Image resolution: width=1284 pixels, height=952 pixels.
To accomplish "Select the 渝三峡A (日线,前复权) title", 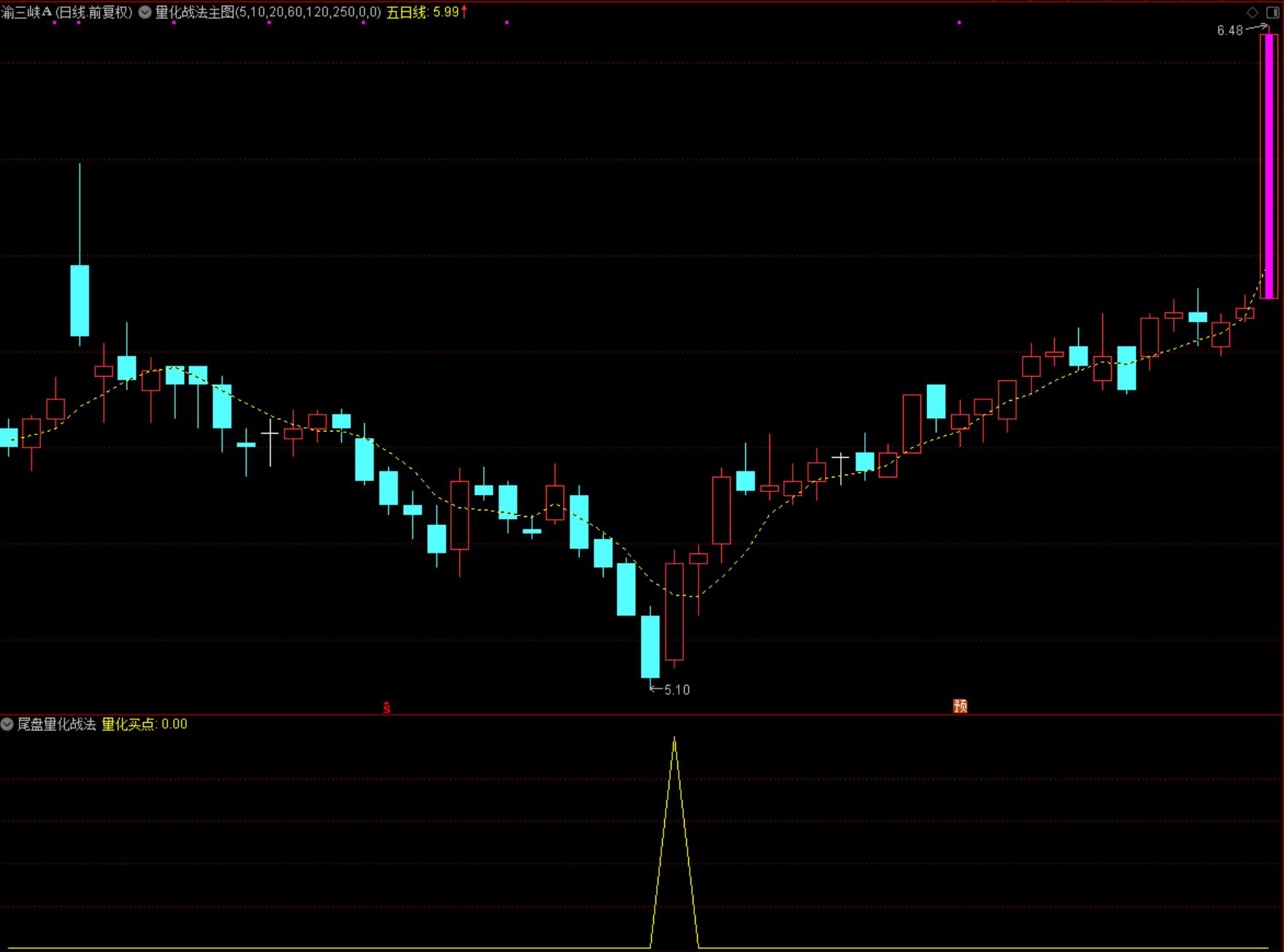I will point(66,12).
